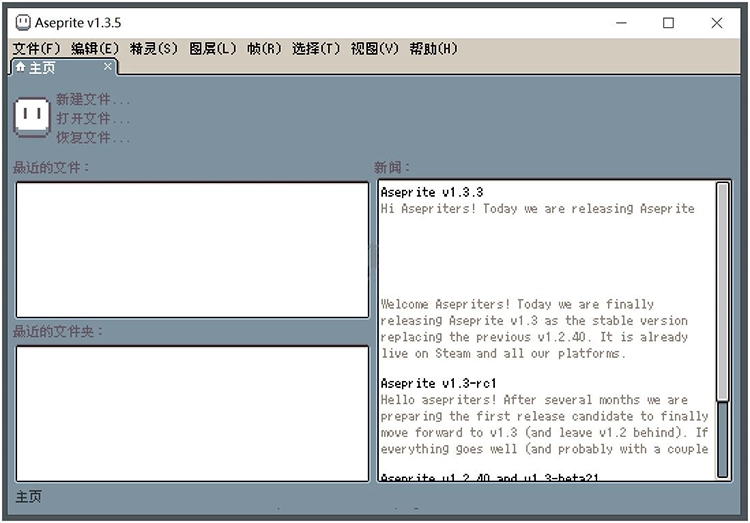Close the 主页 tab
The height and width of the screenshot is (523, 750).
coord(108,67)
